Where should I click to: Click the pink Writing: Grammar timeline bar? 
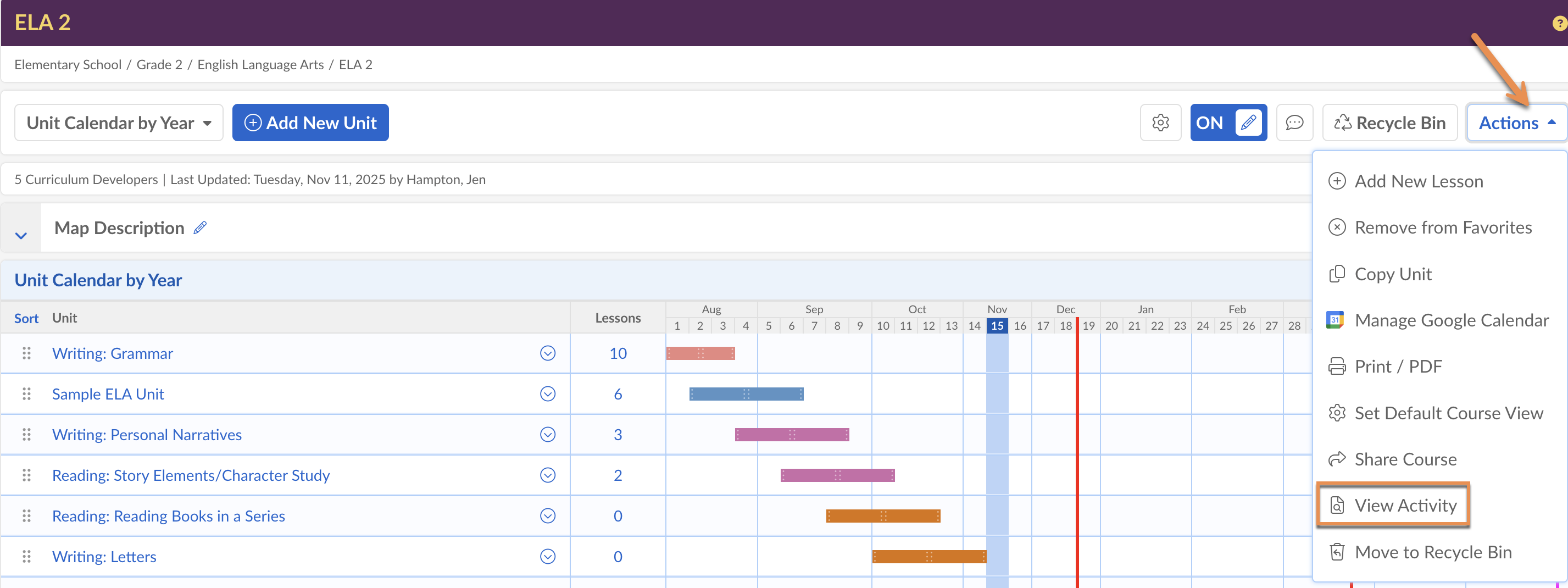pos(700,353)
